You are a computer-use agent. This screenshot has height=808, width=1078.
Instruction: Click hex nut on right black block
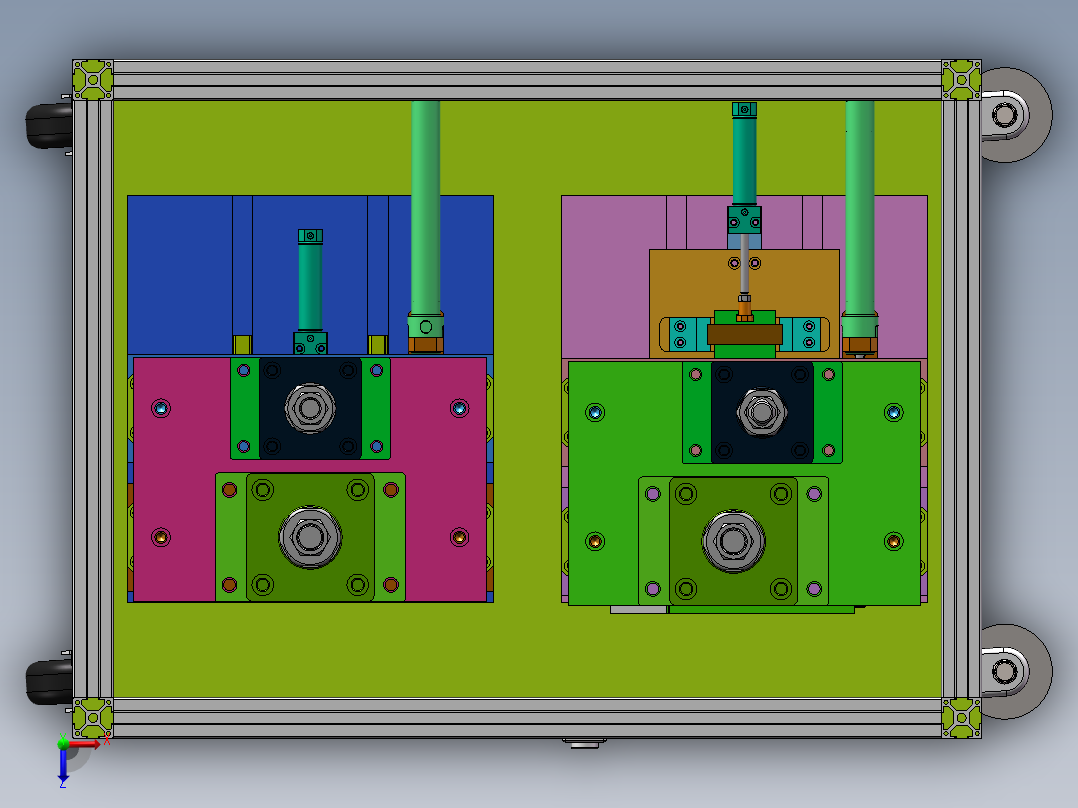pos(762,413)
